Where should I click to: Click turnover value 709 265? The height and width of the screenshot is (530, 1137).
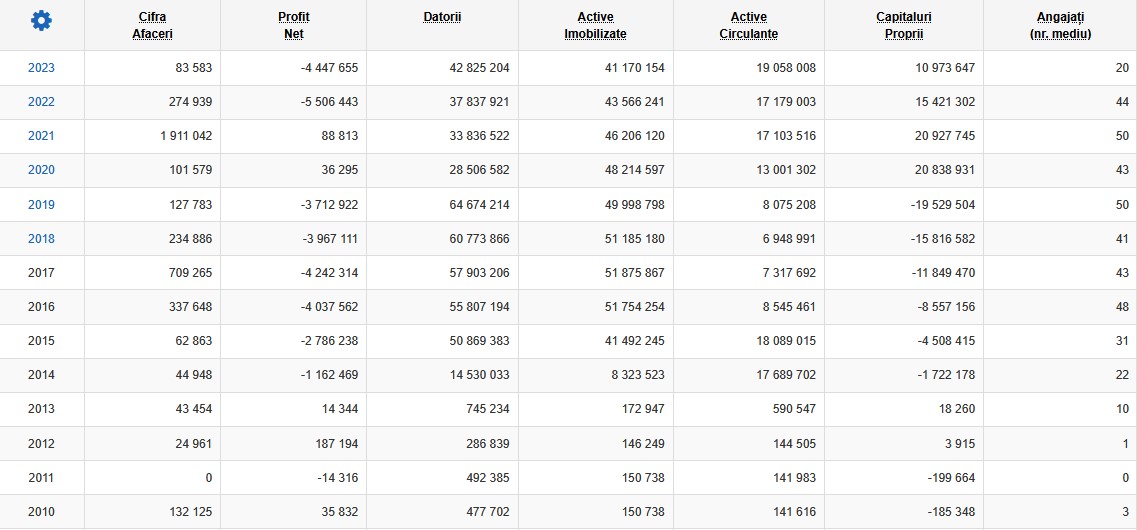(191, 273)
